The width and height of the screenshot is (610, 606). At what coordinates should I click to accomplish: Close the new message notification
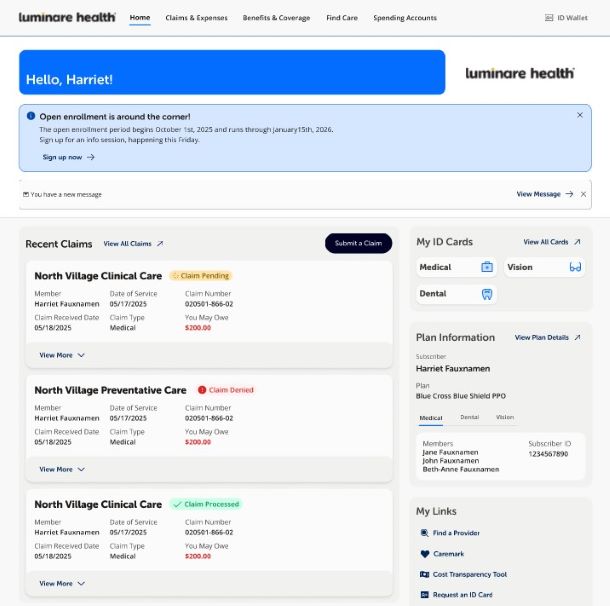584,194
